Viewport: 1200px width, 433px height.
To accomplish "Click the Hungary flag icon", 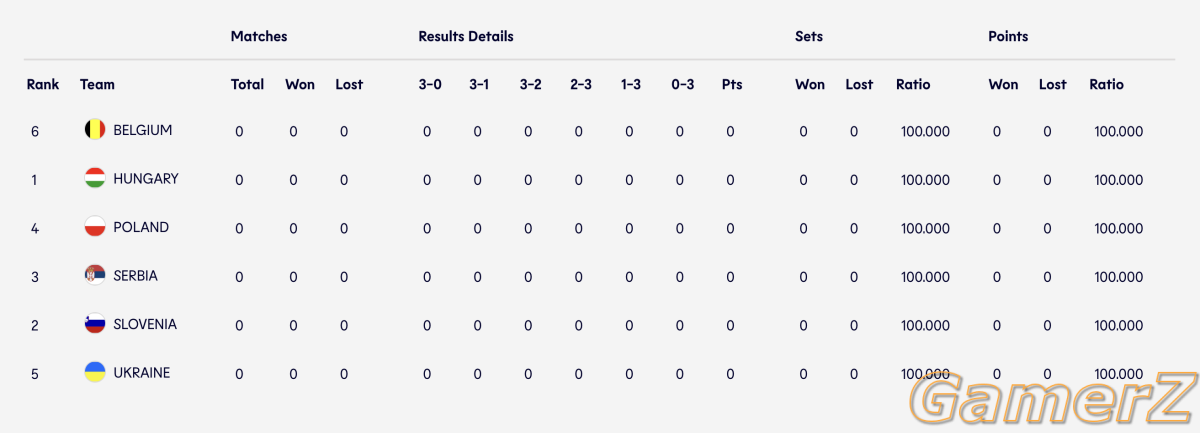I will click(95, 179).
